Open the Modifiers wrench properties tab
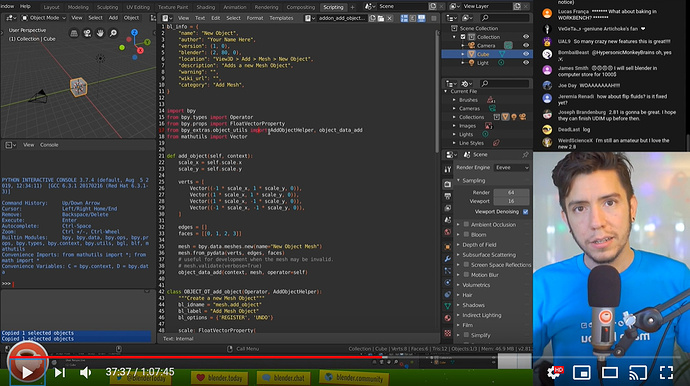The height and width of the screenshot is (386, 690). tap(448, 259)
